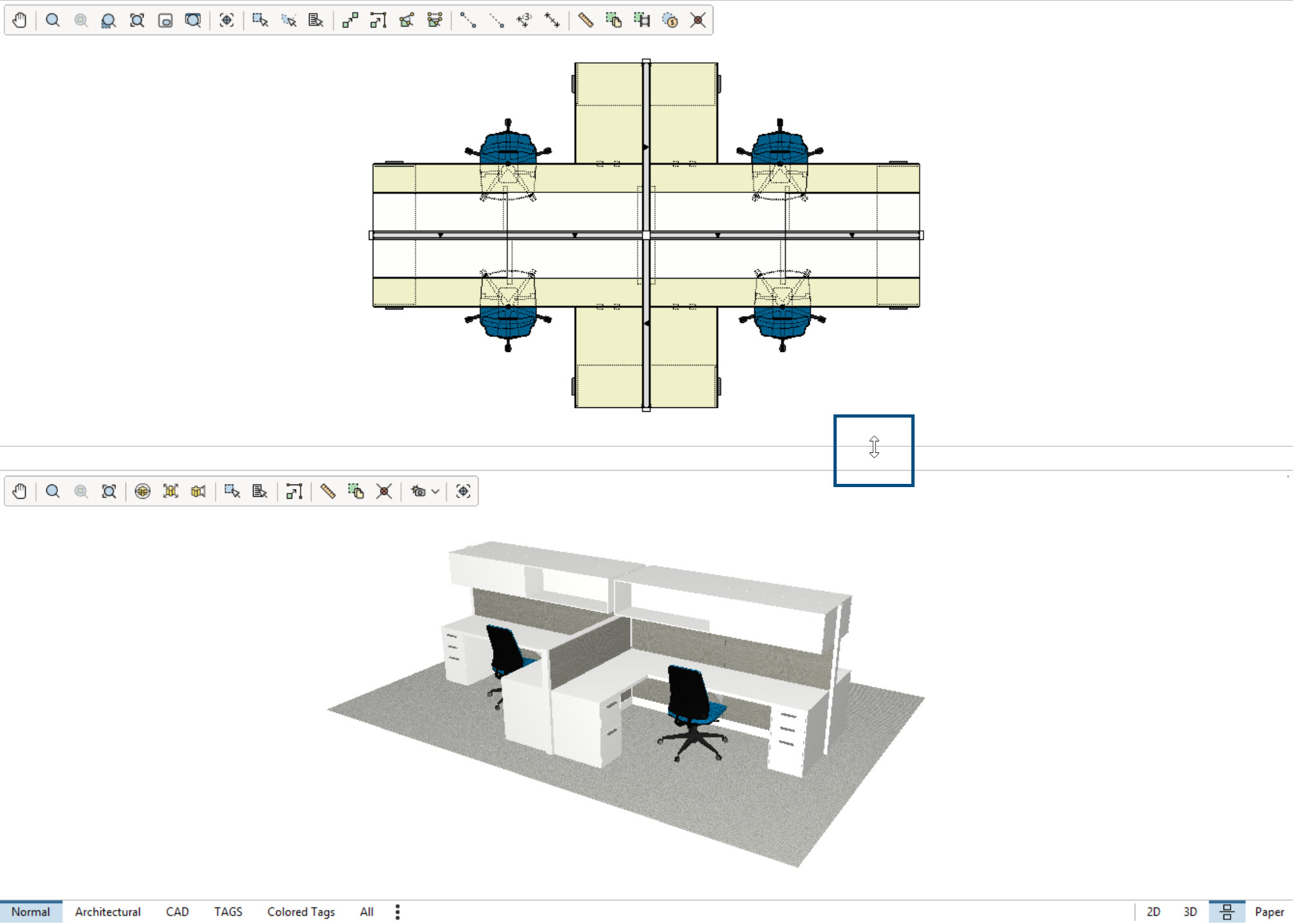The image size is (1293, 924).
Task: Click the Normal view button
Action: pyautogui.click(x=32, y=912)
